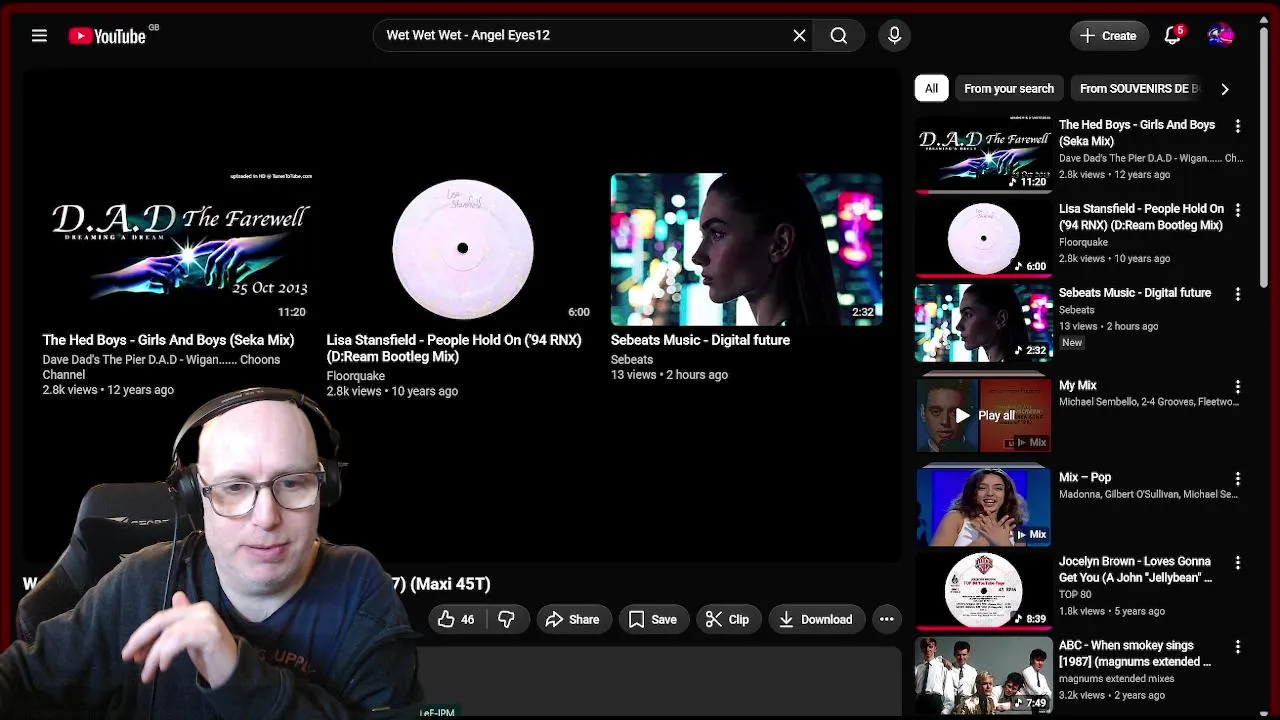Viewport: 1280px width, 720px height.
Task: Open options for Mix – Pop
Action: tap(1237, 478)
